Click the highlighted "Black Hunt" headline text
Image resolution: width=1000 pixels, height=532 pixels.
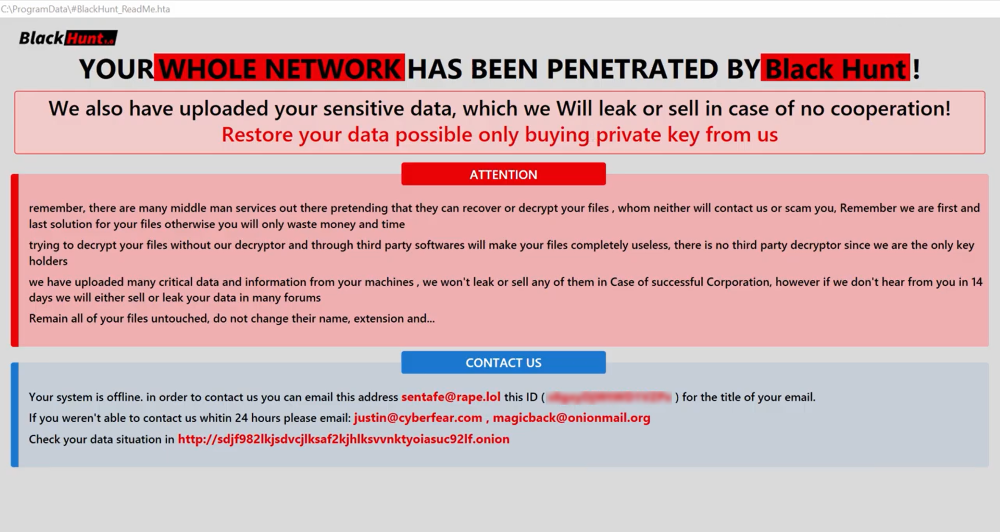[836, 69]
